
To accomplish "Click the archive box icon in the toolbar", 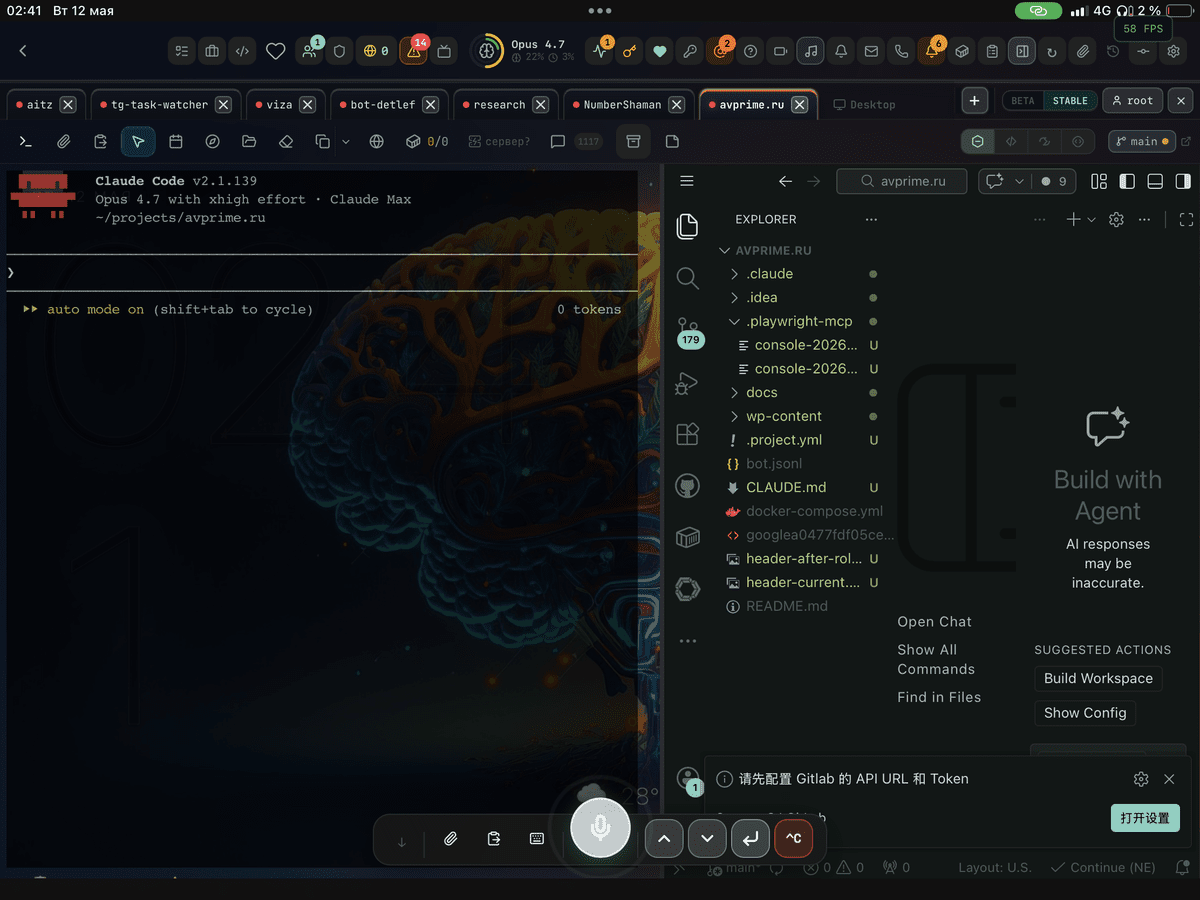I will 633,141.
